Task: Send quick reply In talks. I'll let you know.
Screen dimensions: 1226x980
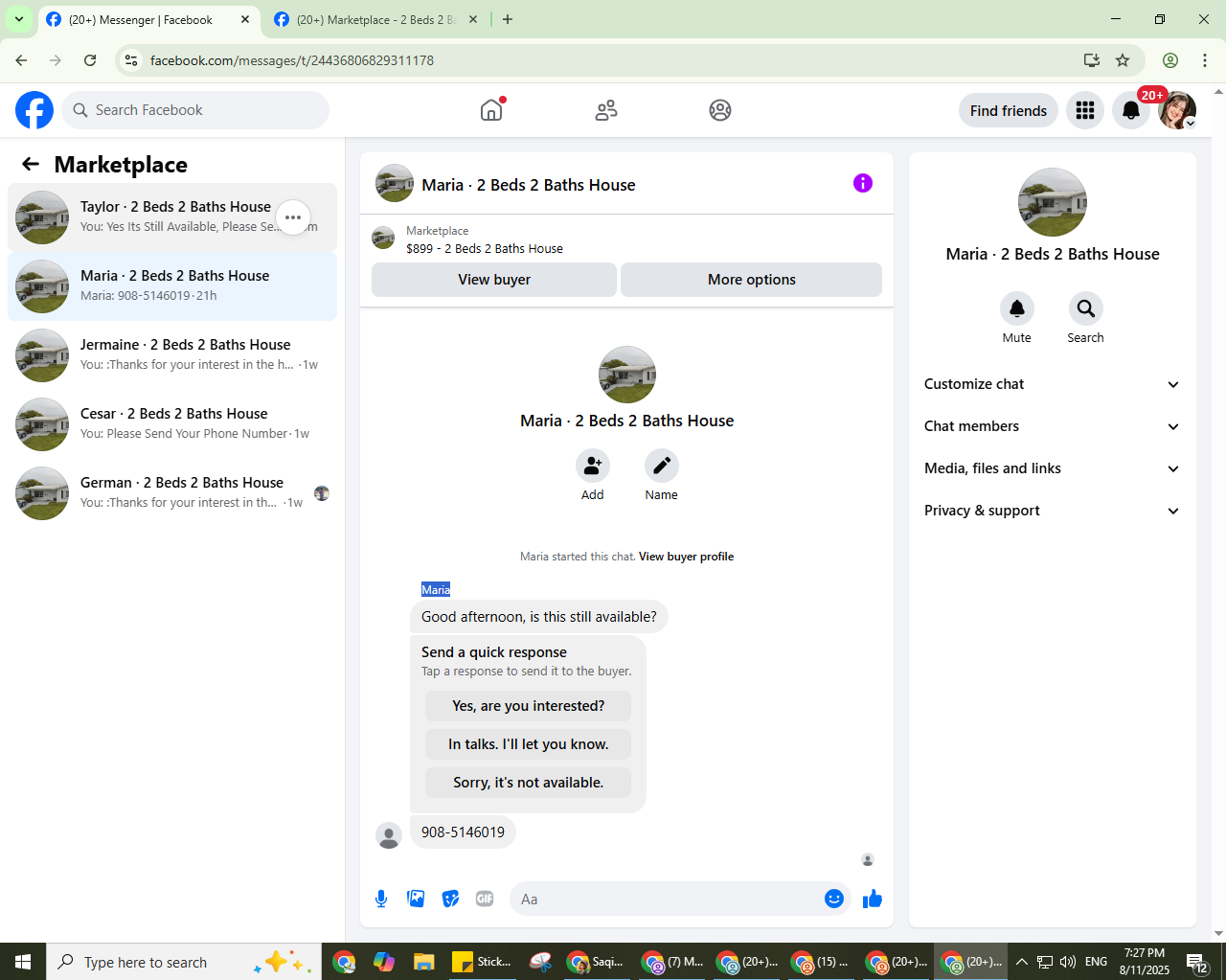Action: [529, 744]
